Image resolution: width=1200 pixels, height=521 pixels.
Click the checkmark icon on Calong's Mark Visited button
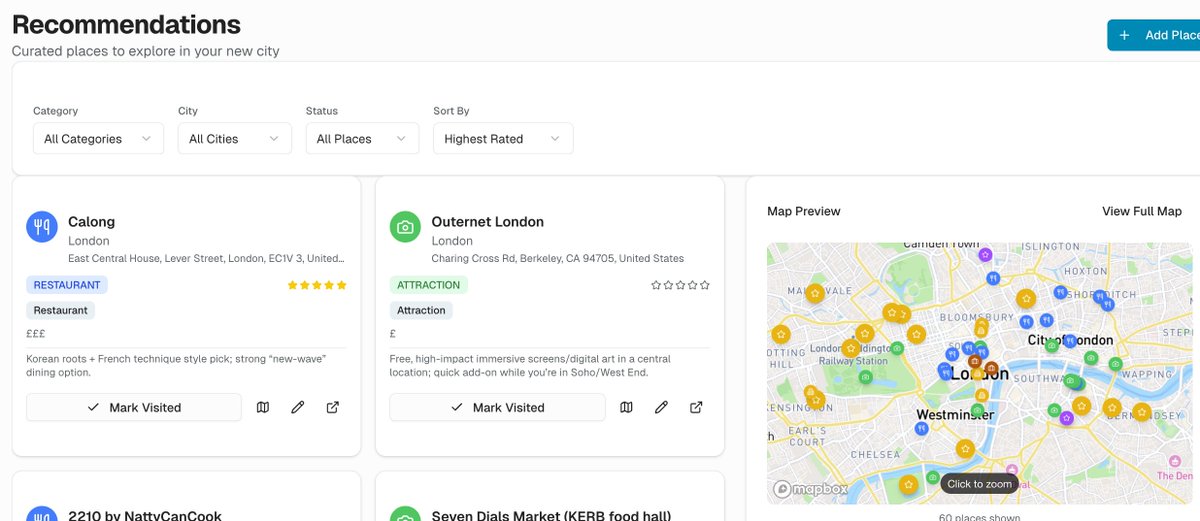pyautogui.click(x=93, y=407)
